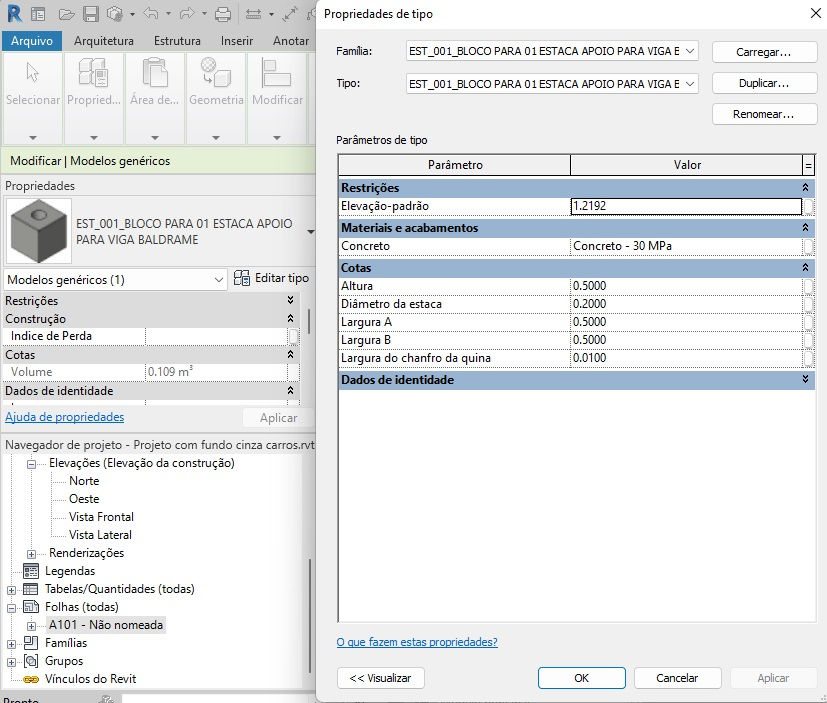Click the associate parameter button for Elevação-padrão
This screenshot has height=703, width=827.
coord(808,206)
